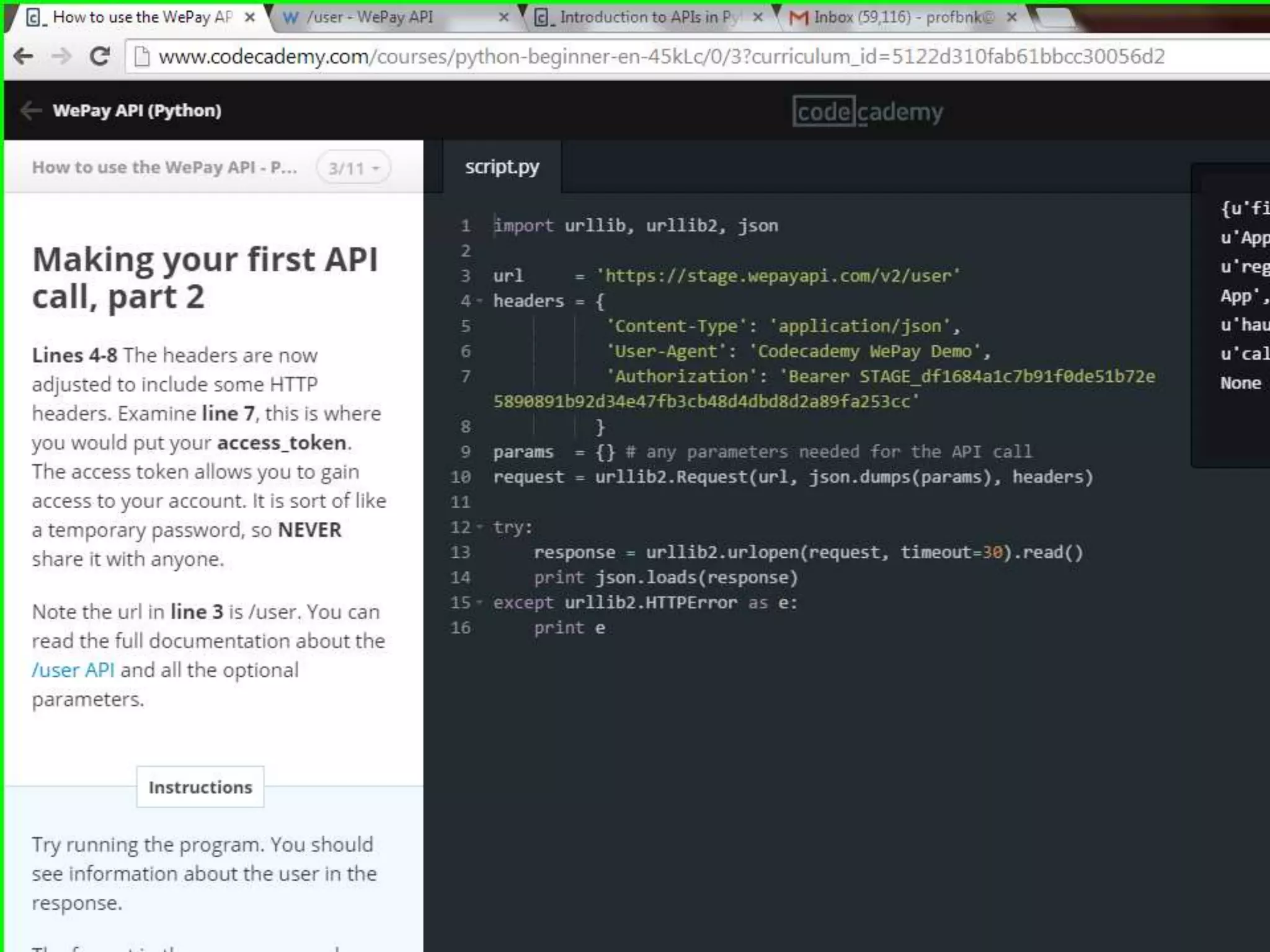Click the bold 'access_token' text in the lesson
Image resolution: width=1270 pixels, height=952 pixels.
pyautogui.click(x=282, y=443)
